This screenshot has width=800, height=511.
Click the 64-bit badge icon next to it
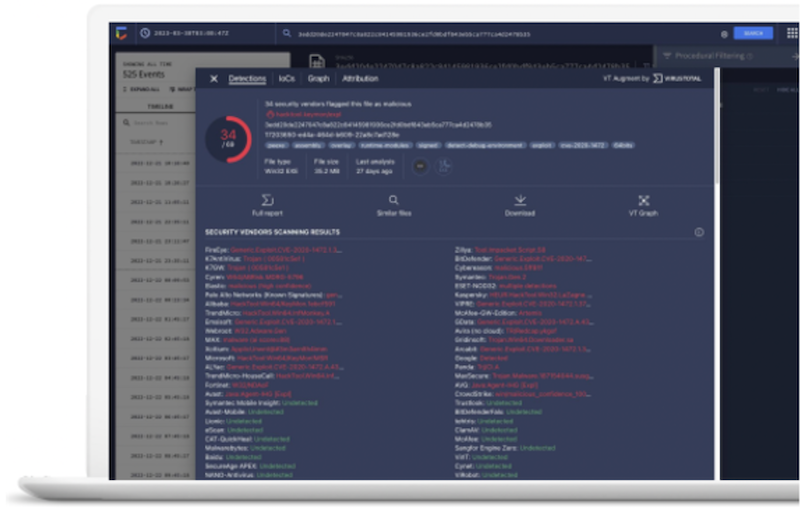(x=444, y=166)
